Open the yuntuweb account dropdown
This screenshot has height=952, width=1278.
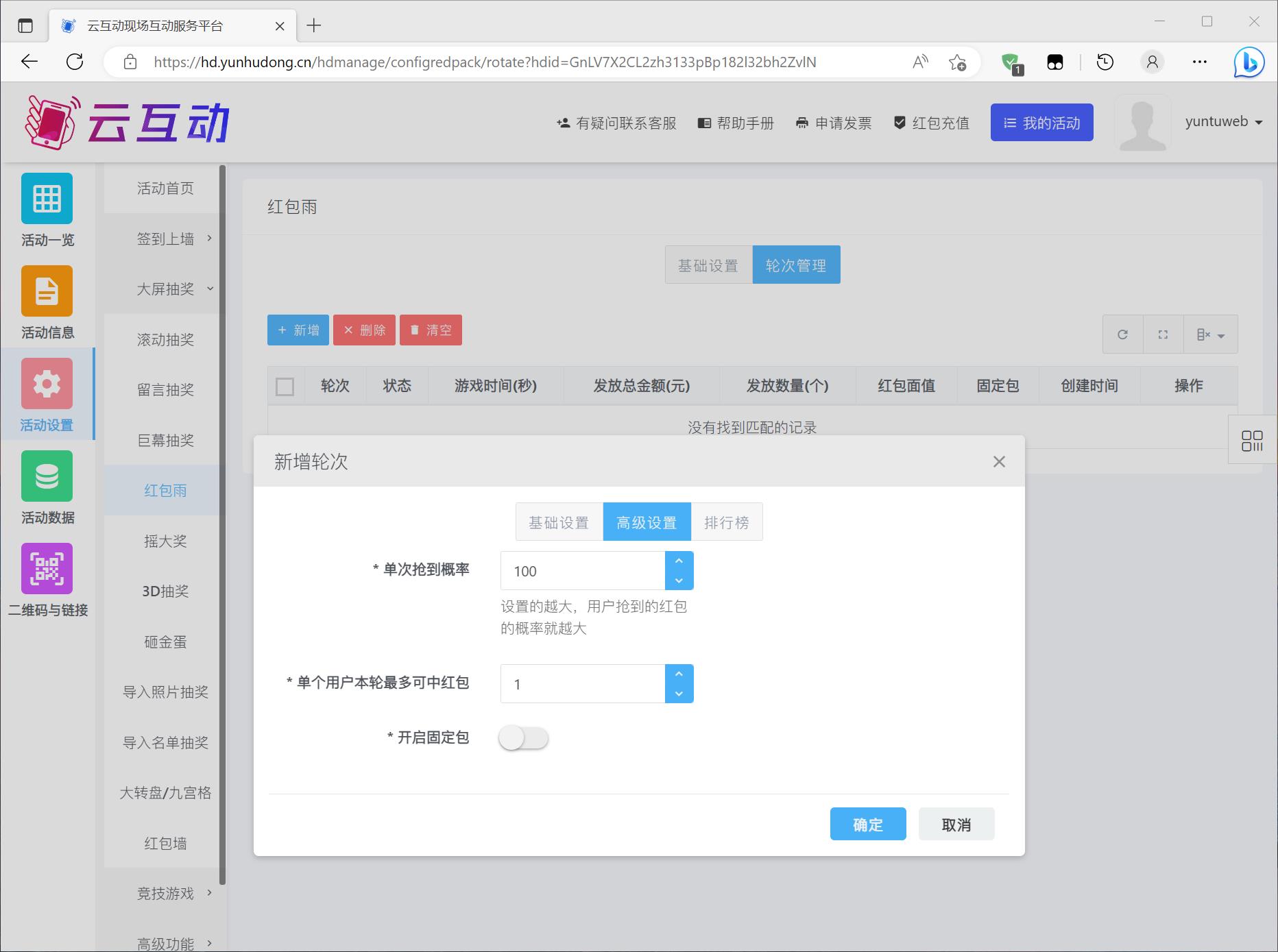pos(1223,122)
